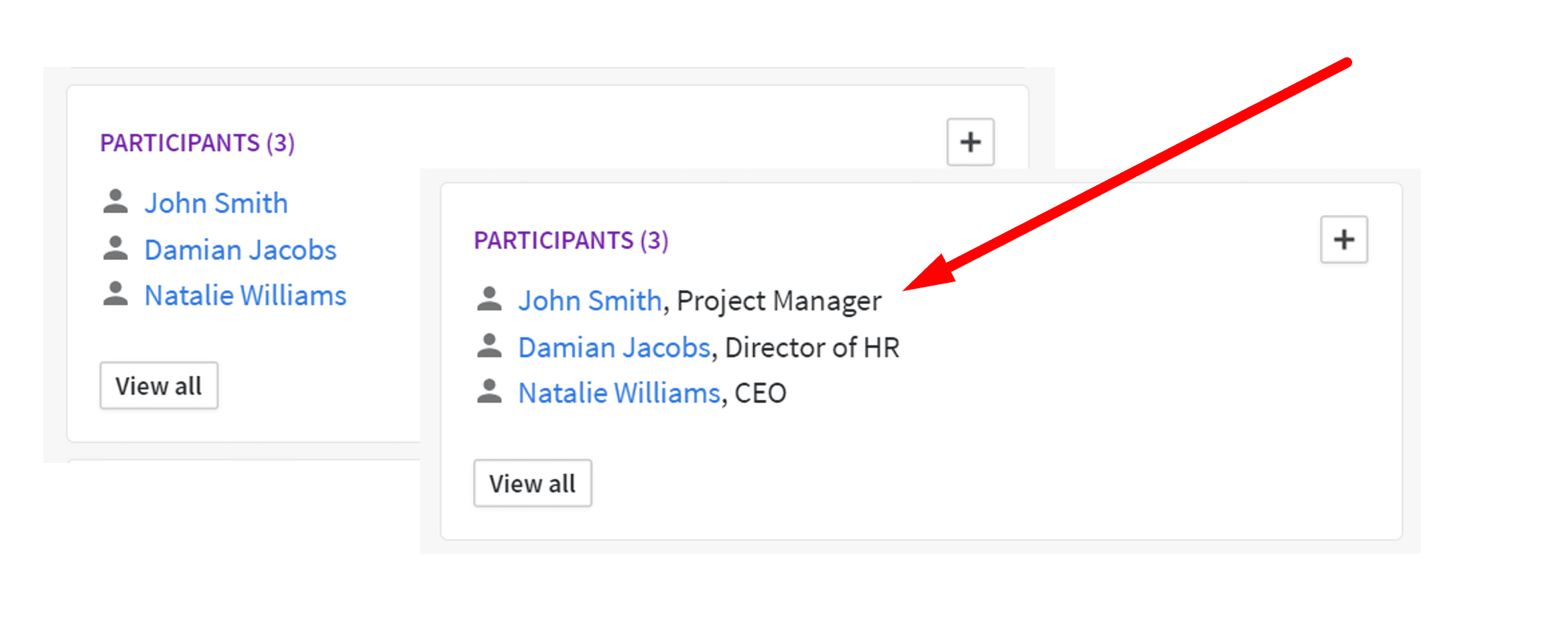Click the plus button in the front Participants panel
This screenshot has width=1568, height=624.
click(x=1344, y=239)
